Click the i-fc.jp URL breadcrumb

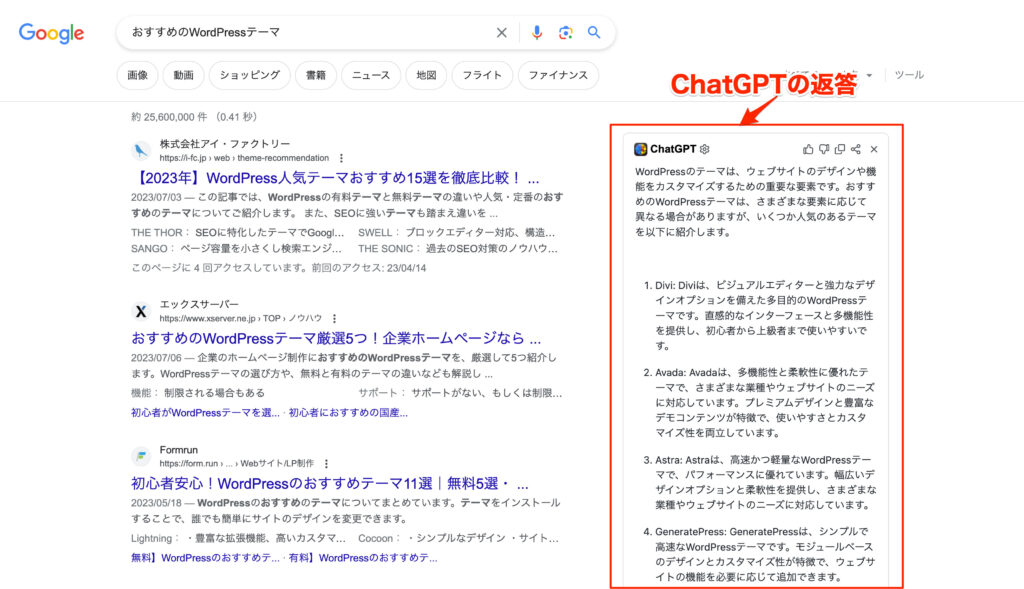click(x=244, y=158)
